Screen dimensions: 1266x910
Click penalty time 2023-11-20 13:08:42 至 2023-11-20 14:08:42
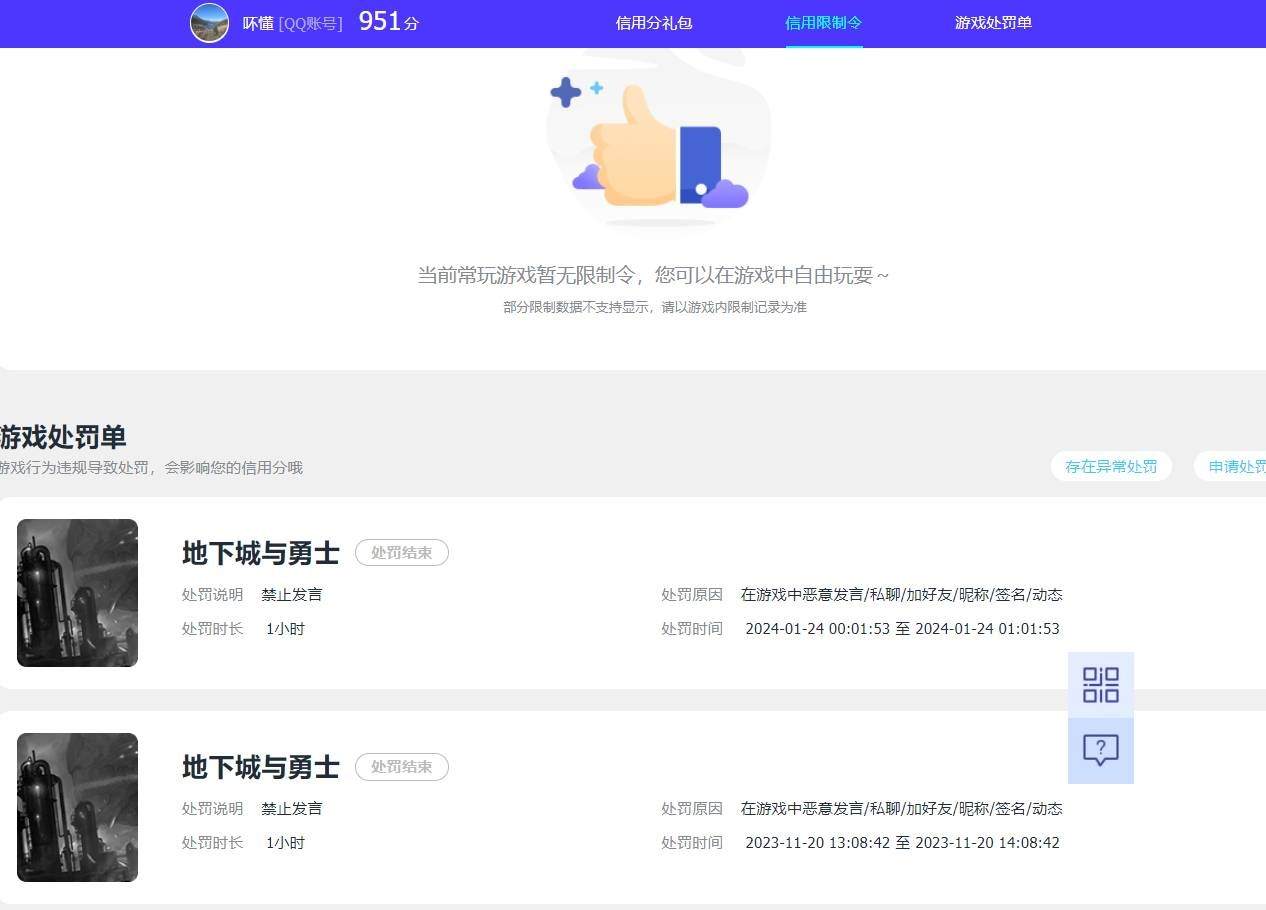click(x=902, y=843)
